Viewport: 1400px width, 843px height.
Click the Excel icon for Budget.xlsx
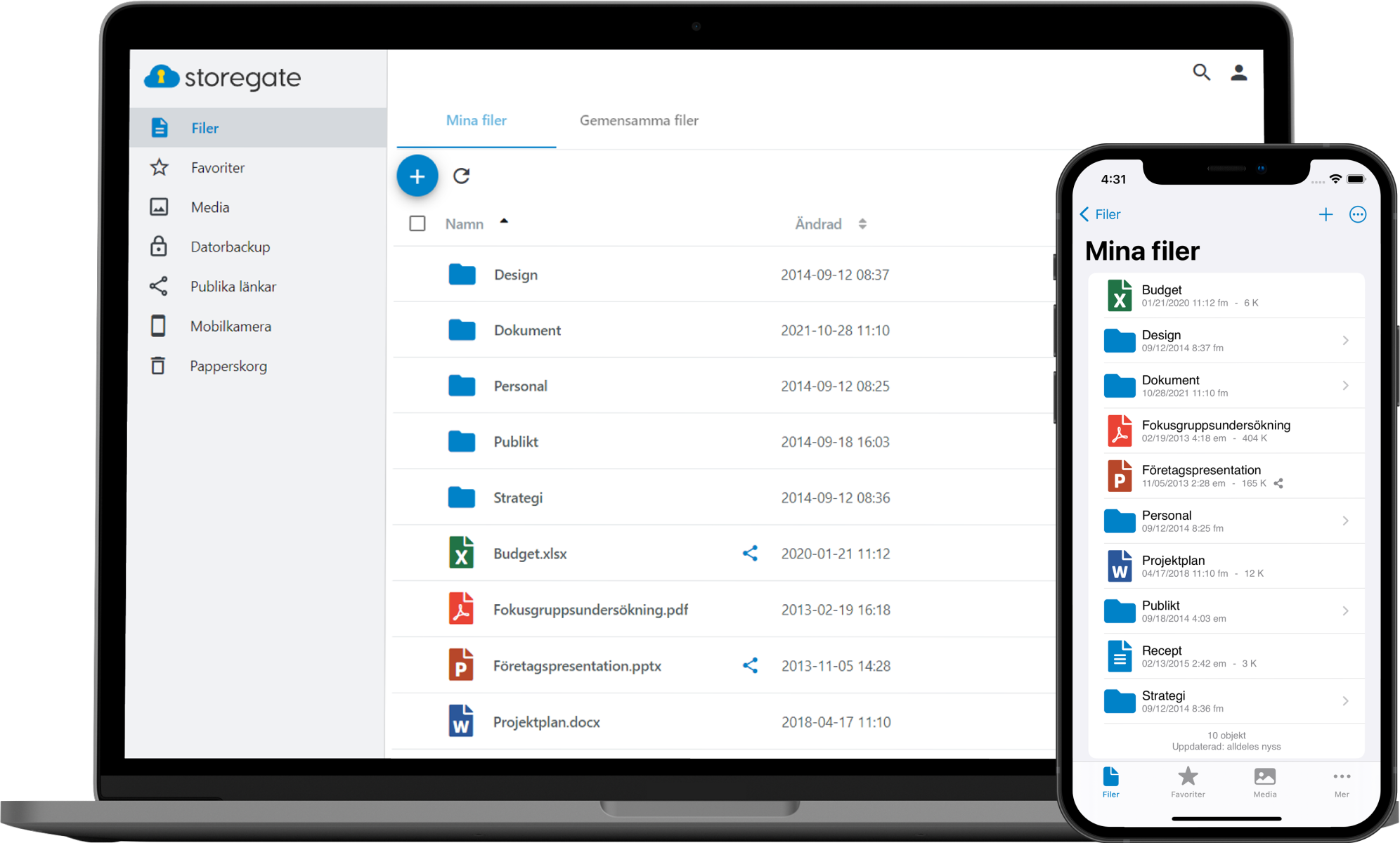pyautogui.click(x=461, y=552)
